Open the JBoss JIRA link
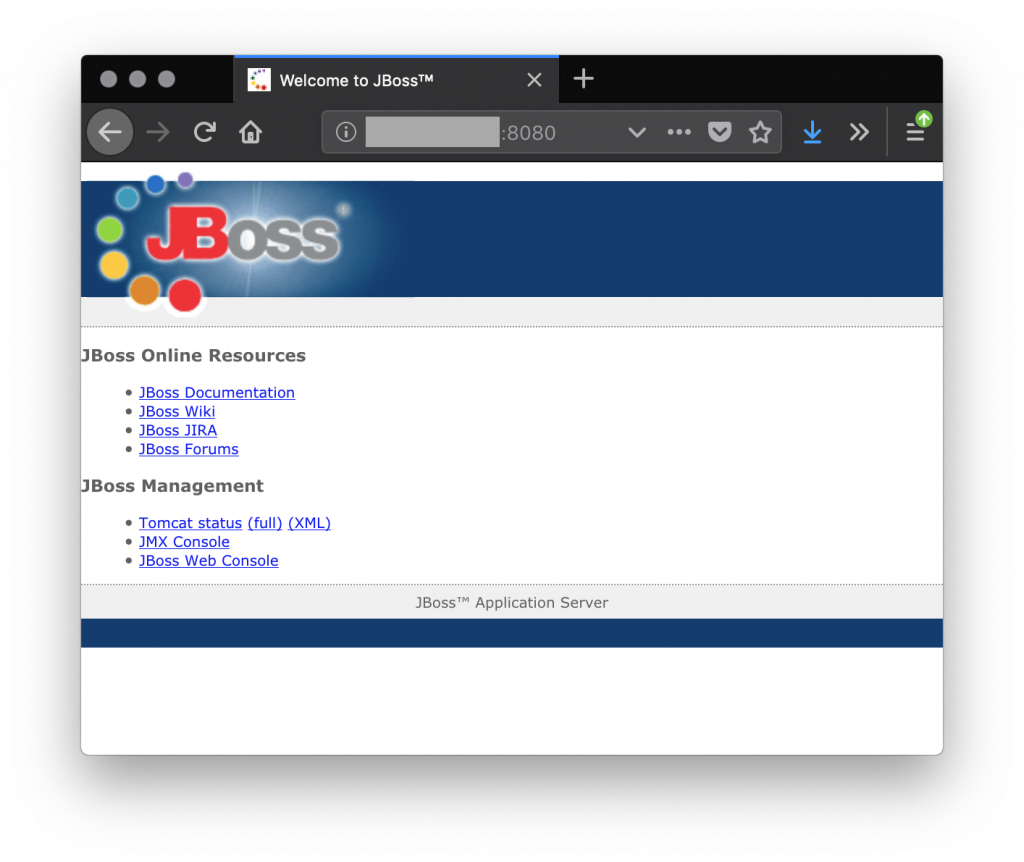The image size is (1024, 862). 178,430
